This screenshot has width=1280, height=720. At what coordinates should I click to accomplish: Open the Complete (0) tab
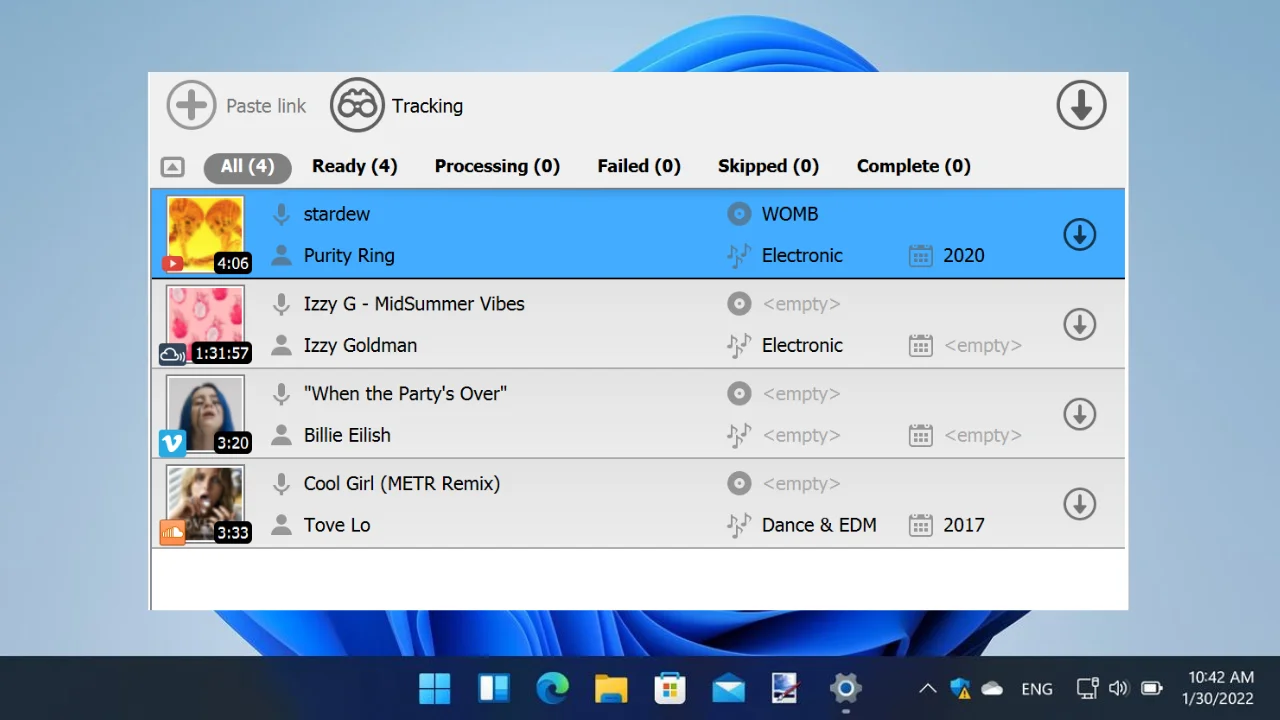click(x=914, y=167)
